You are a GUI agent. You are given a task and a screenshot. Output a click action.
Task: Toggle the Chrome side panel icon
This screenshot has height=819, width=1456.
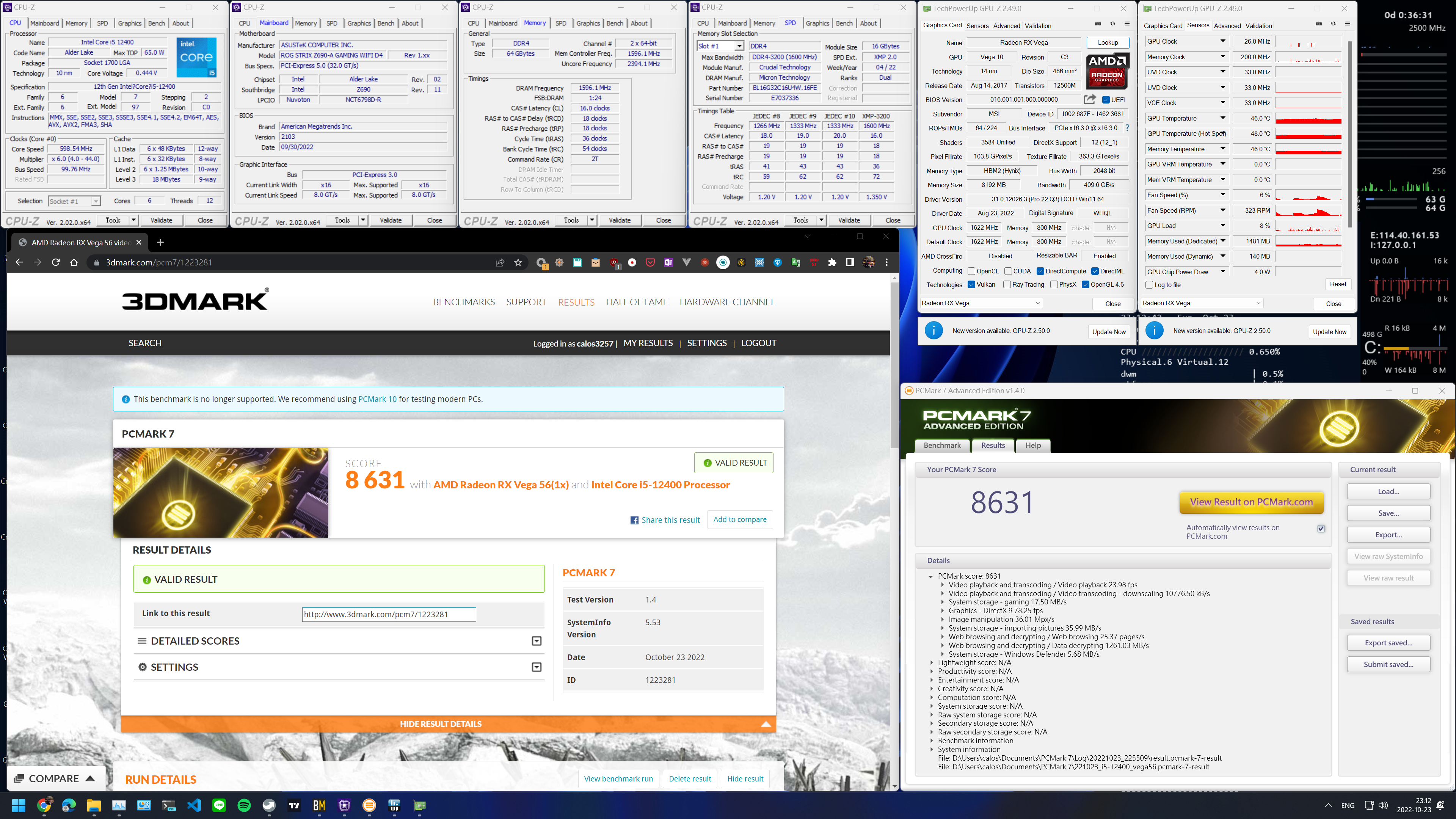849,262
